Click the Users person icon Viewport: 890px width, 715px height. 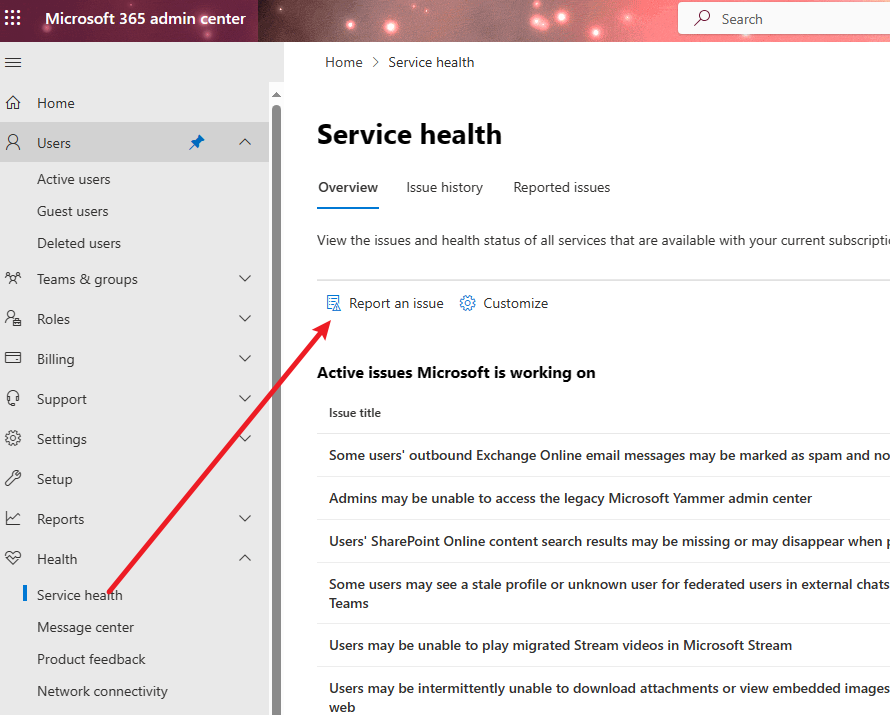[13, 142]
